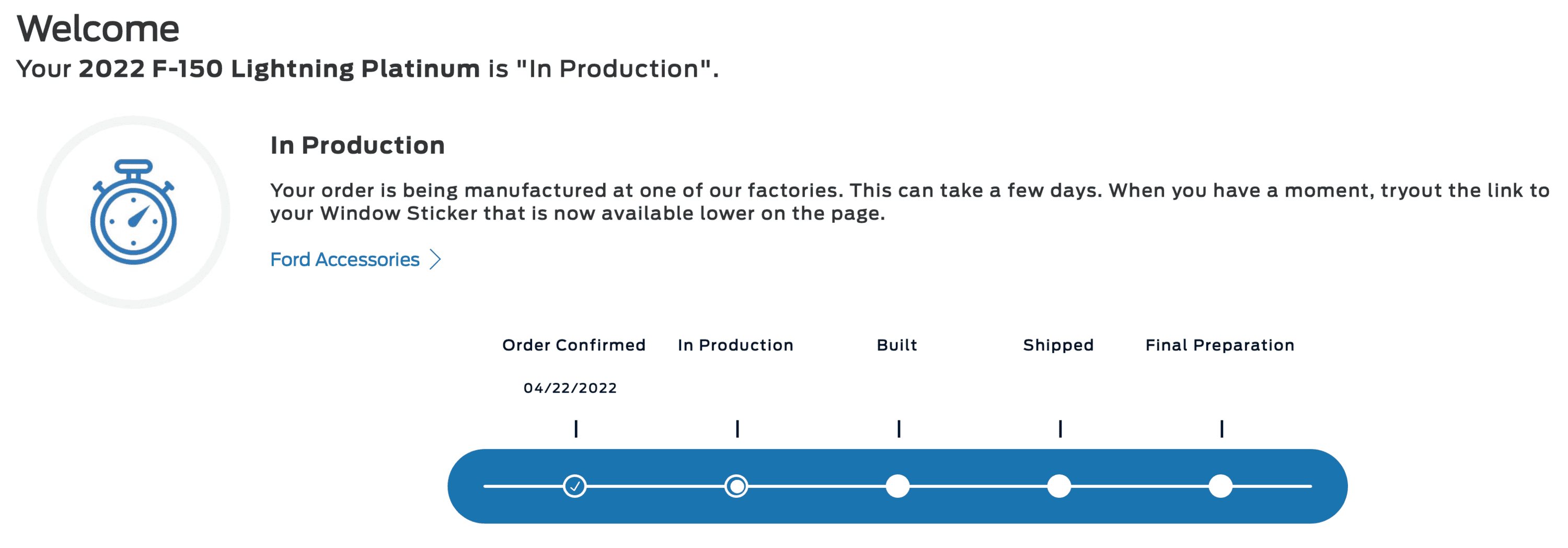This screenshot has width=1568, height=548.
Task: Click the Welcome heading
Action: (98, 29)
